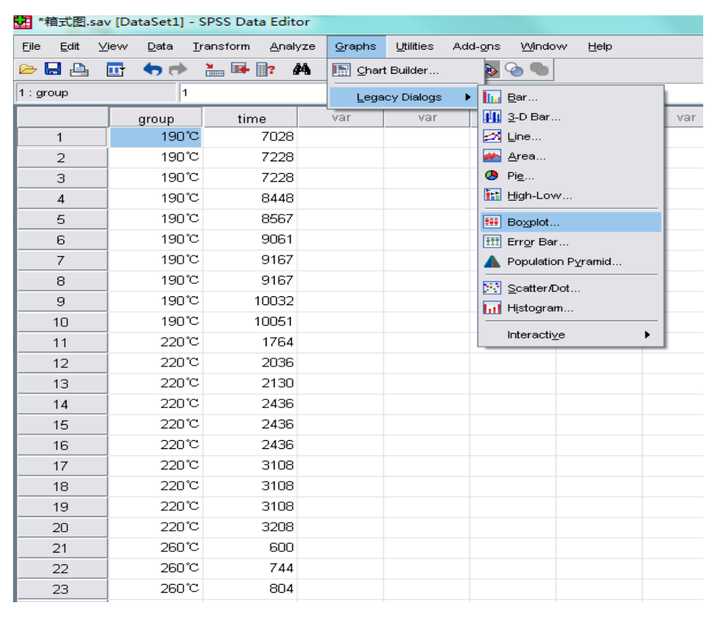Open the File menu

[x=31, y=46]
